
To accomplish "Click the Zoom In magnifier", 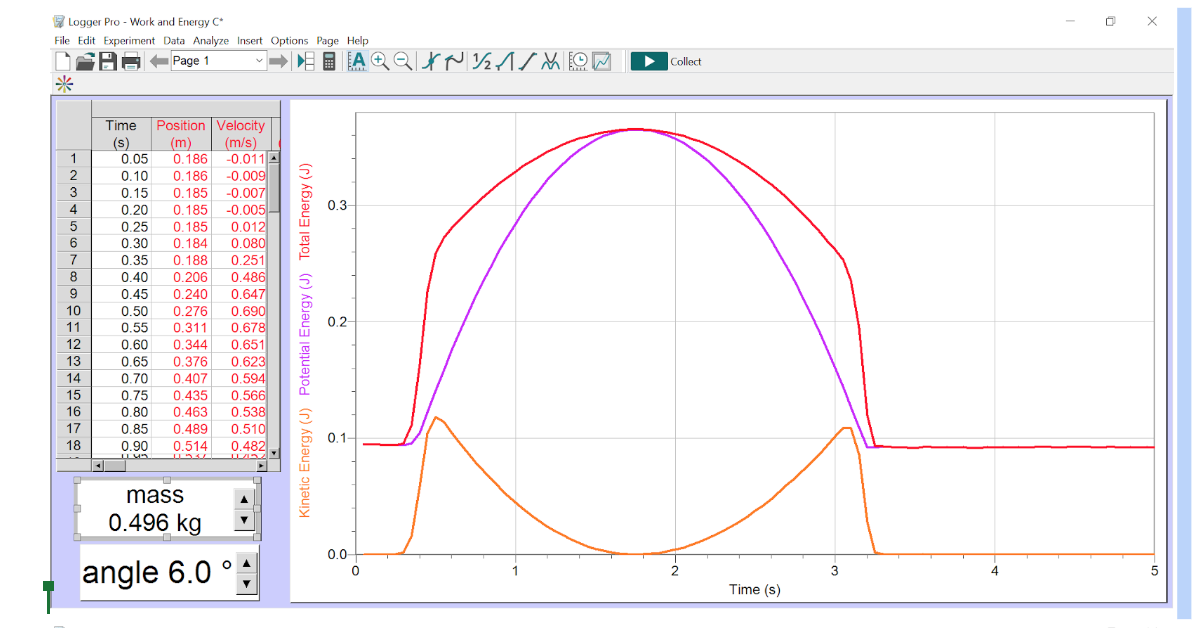I will [x=380, y=61].
